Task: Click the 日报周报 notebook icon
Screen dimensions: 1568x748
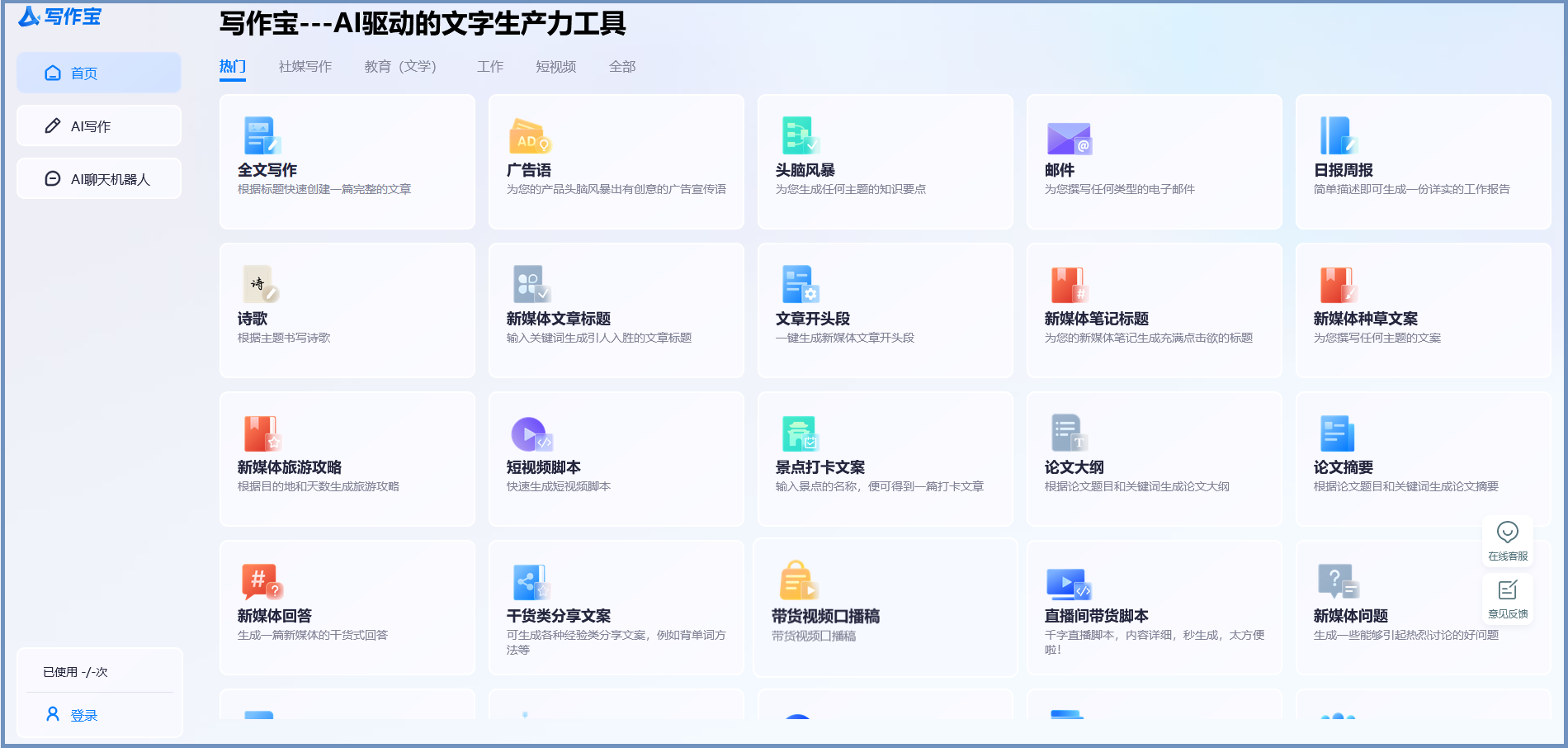Action: coord(1339,135)
